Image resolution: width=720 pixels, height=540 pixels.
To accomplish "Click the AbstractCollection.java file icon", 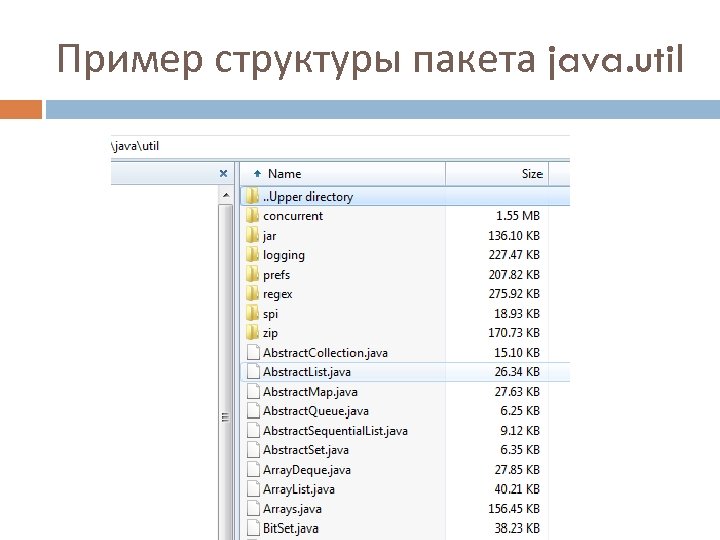I will [253, 353].
